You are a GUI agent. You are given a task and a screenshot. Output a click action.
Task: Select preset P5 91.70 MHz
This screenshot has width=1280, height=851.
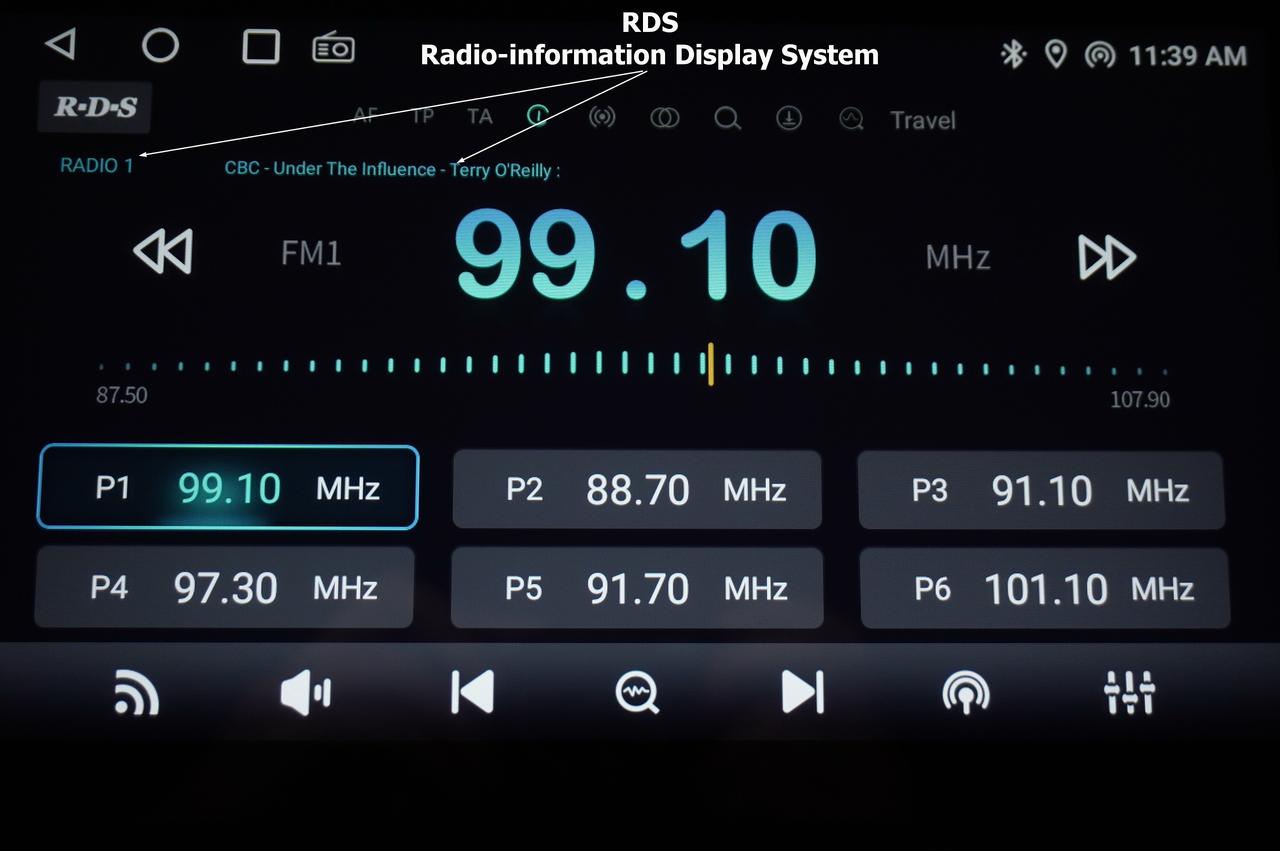tap(637, 588)
